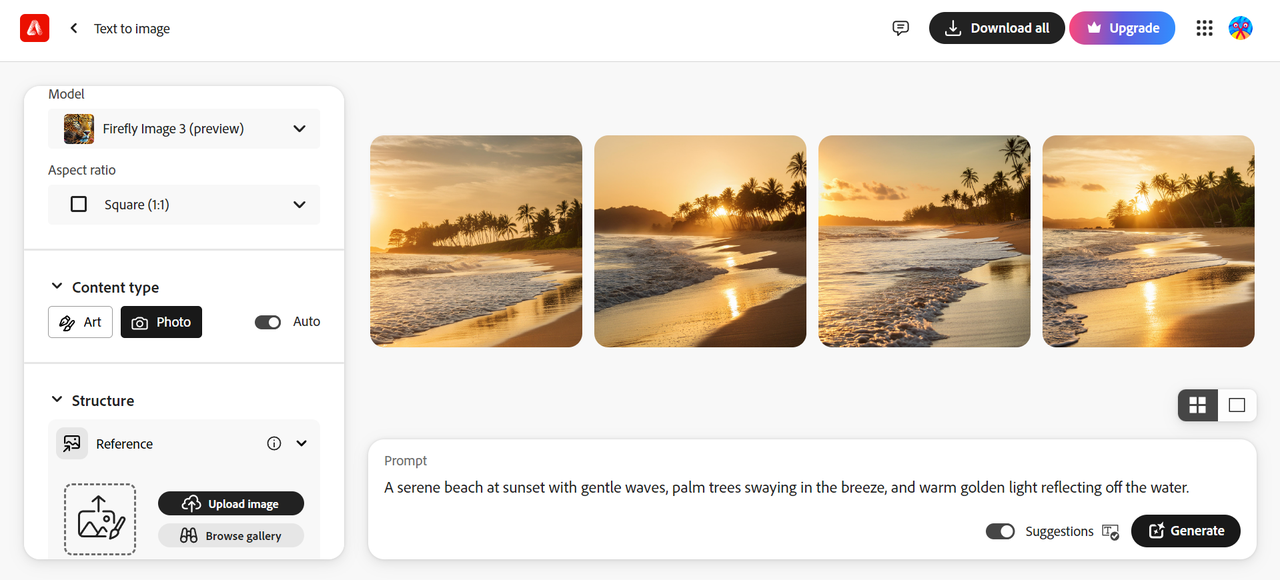Switch to the single image view icon
The width and height of the screenshot is (1280, 580).
tap(1237, 405)
